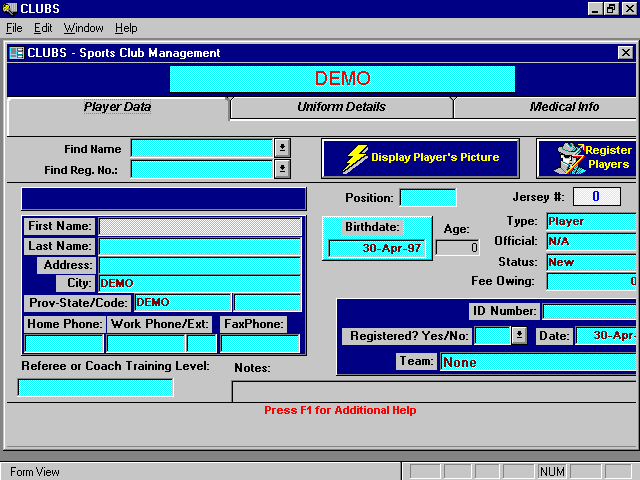The height and width of the screenshot is (480, 640).
Task: Close the Sports Club Management form
Action: click(x=625, y=53)
